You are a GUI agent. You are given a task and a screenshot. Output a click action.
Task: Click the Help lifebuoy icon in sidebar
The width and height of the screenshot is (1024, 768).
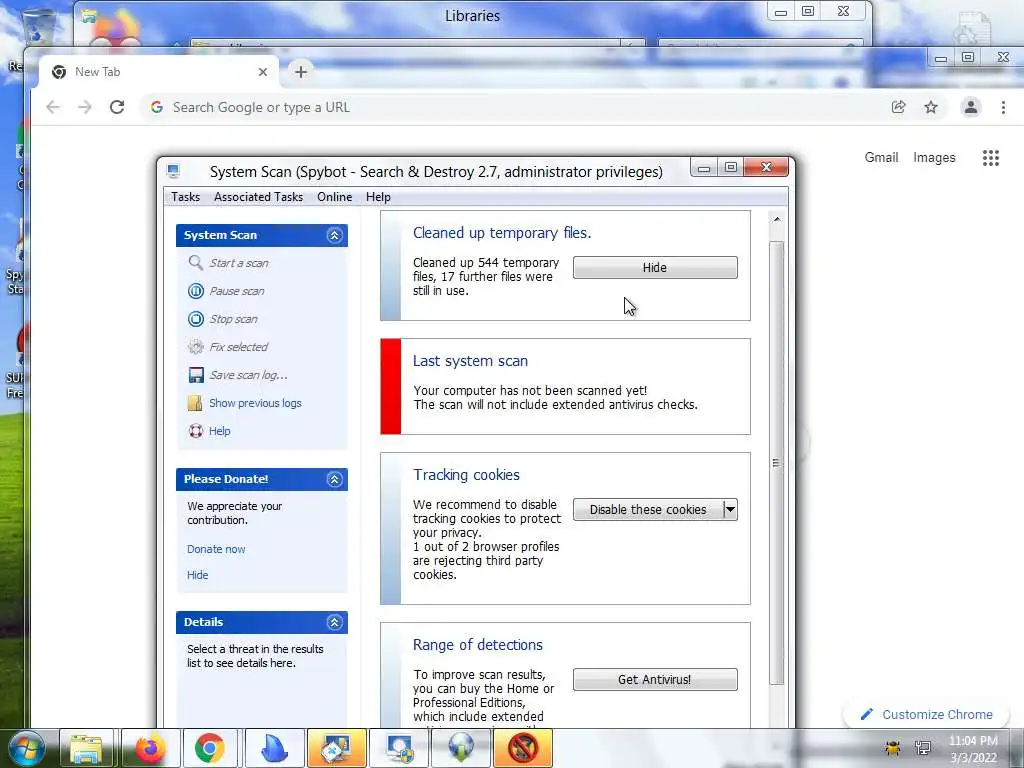tap(195, 431)
